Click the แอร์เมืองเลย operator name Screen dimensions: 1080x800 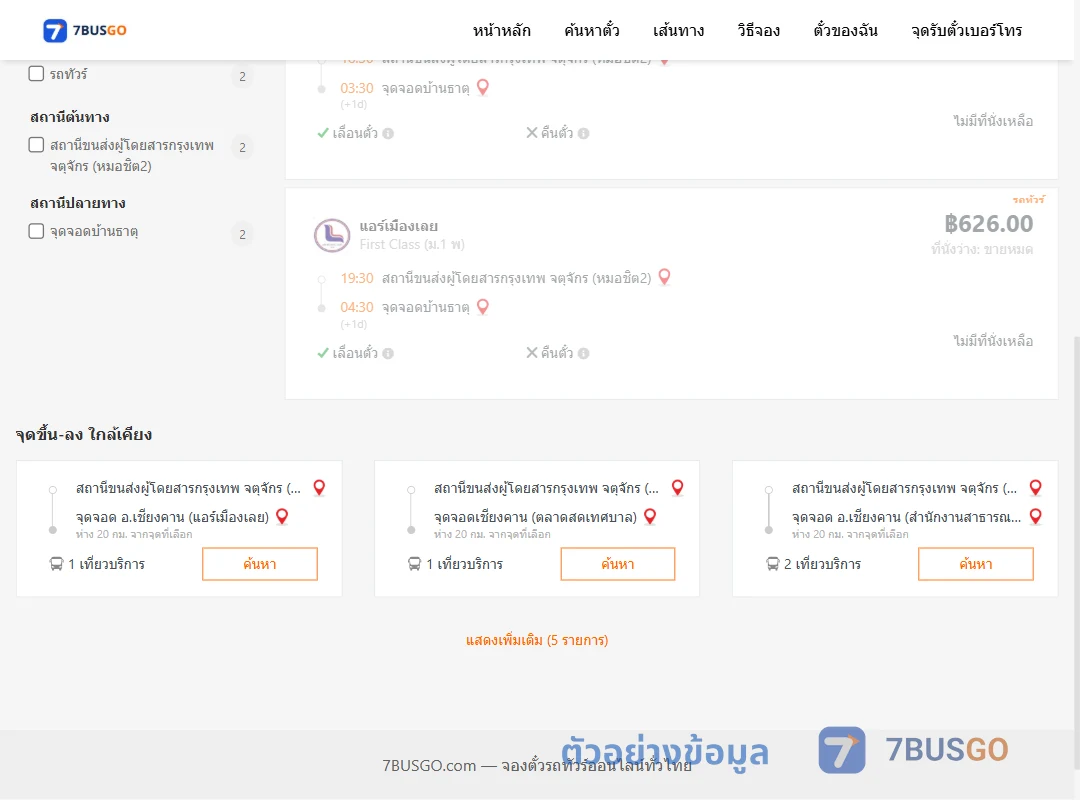point(398,226)
